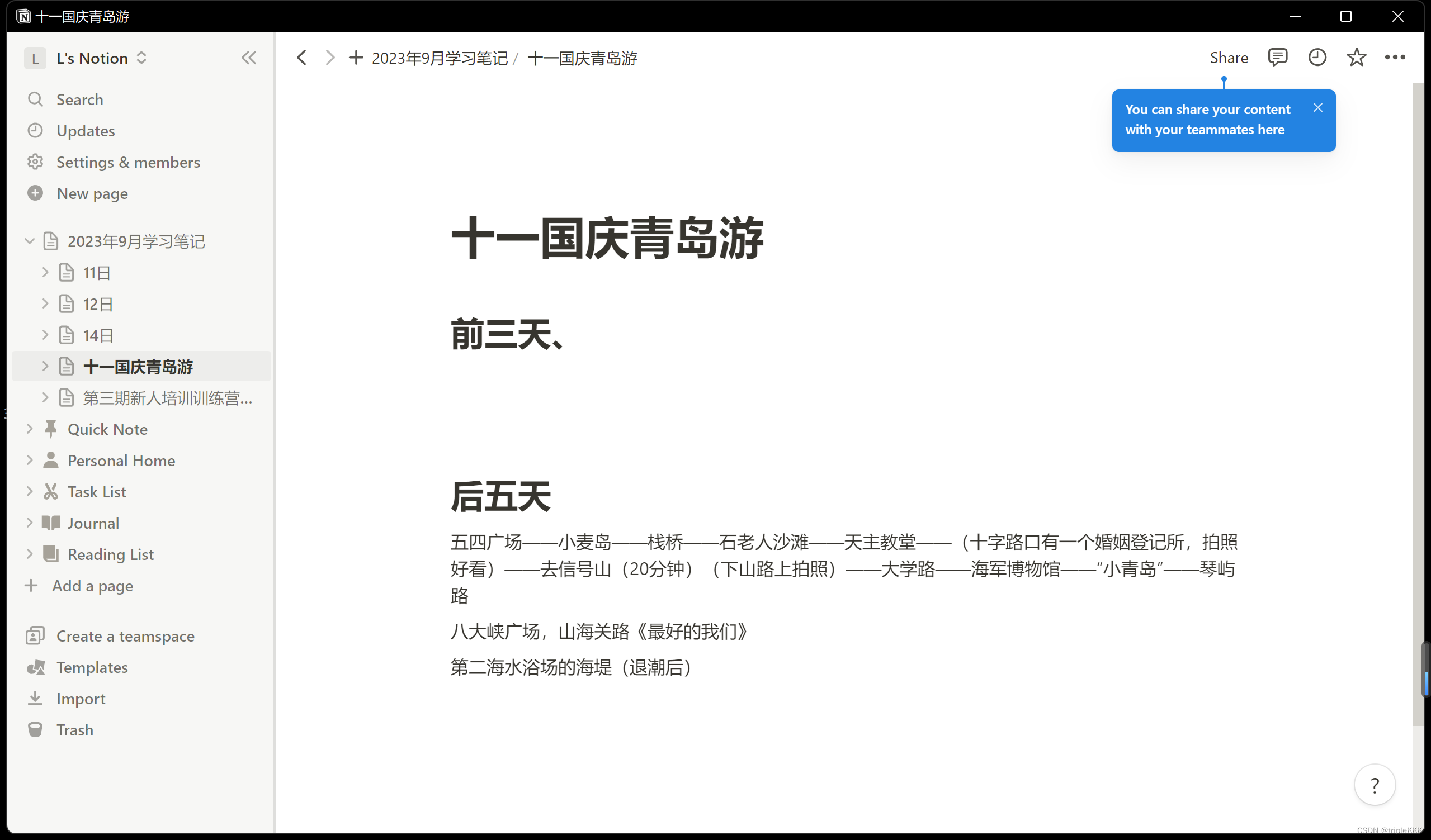Open the Journal page in sidebar
This screenshot has width=1431, height=840.
(x=93, y=523)
